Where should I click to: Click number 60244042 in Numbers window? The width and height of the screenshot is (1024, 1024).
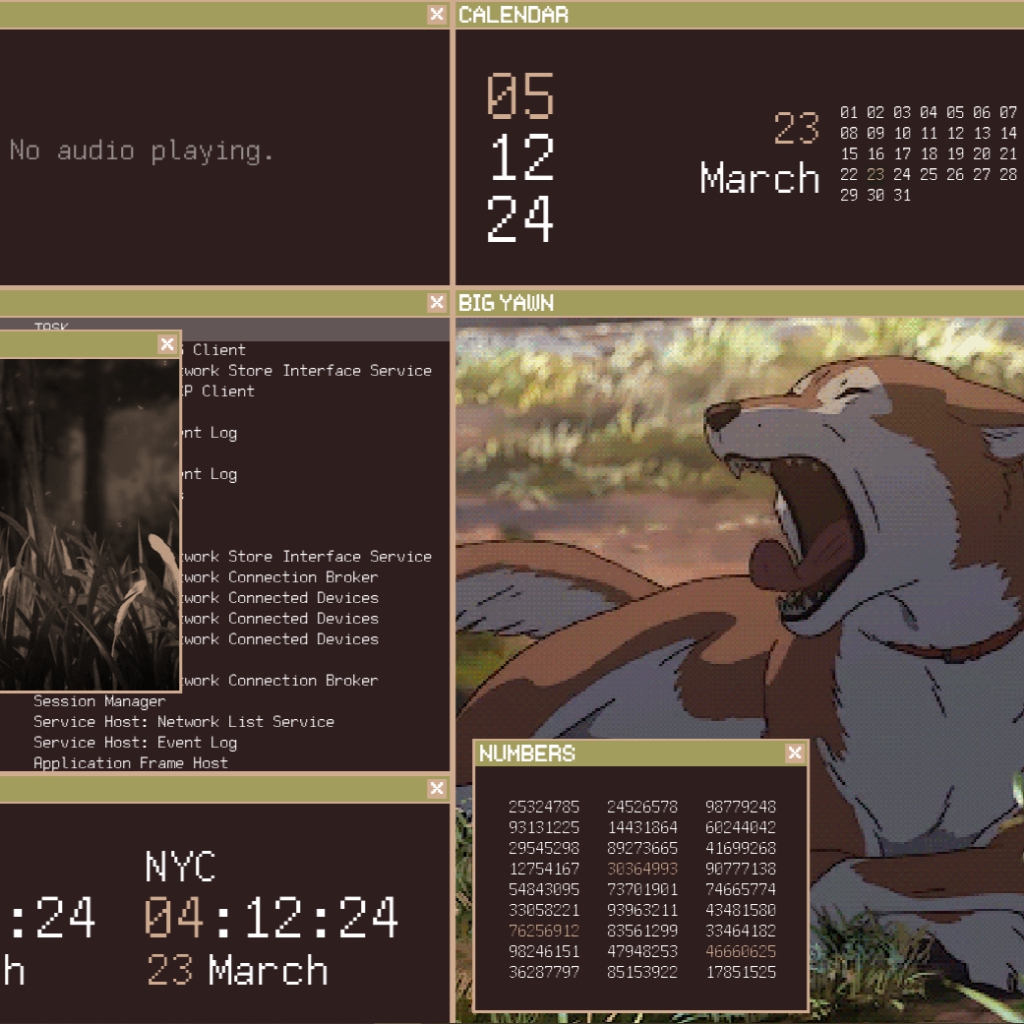741,827
